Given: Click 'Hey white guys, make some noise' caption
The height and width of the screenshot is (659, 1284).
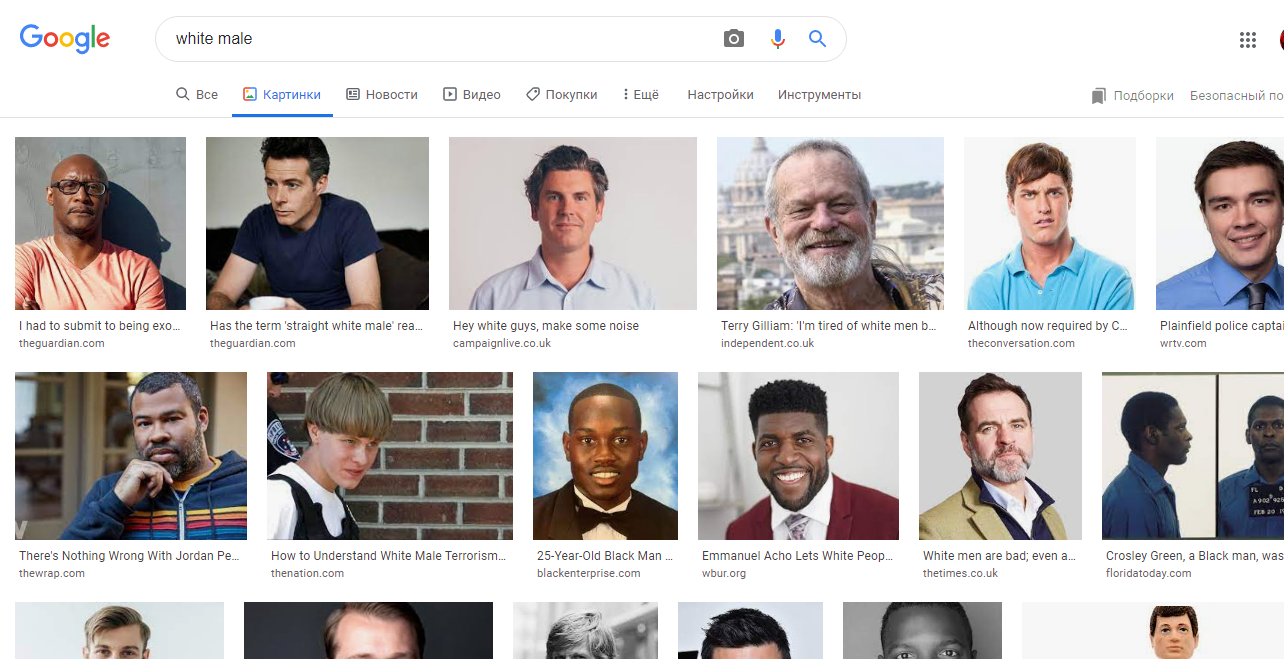Looking at the screenshot, I should click(x=546, y=326).
